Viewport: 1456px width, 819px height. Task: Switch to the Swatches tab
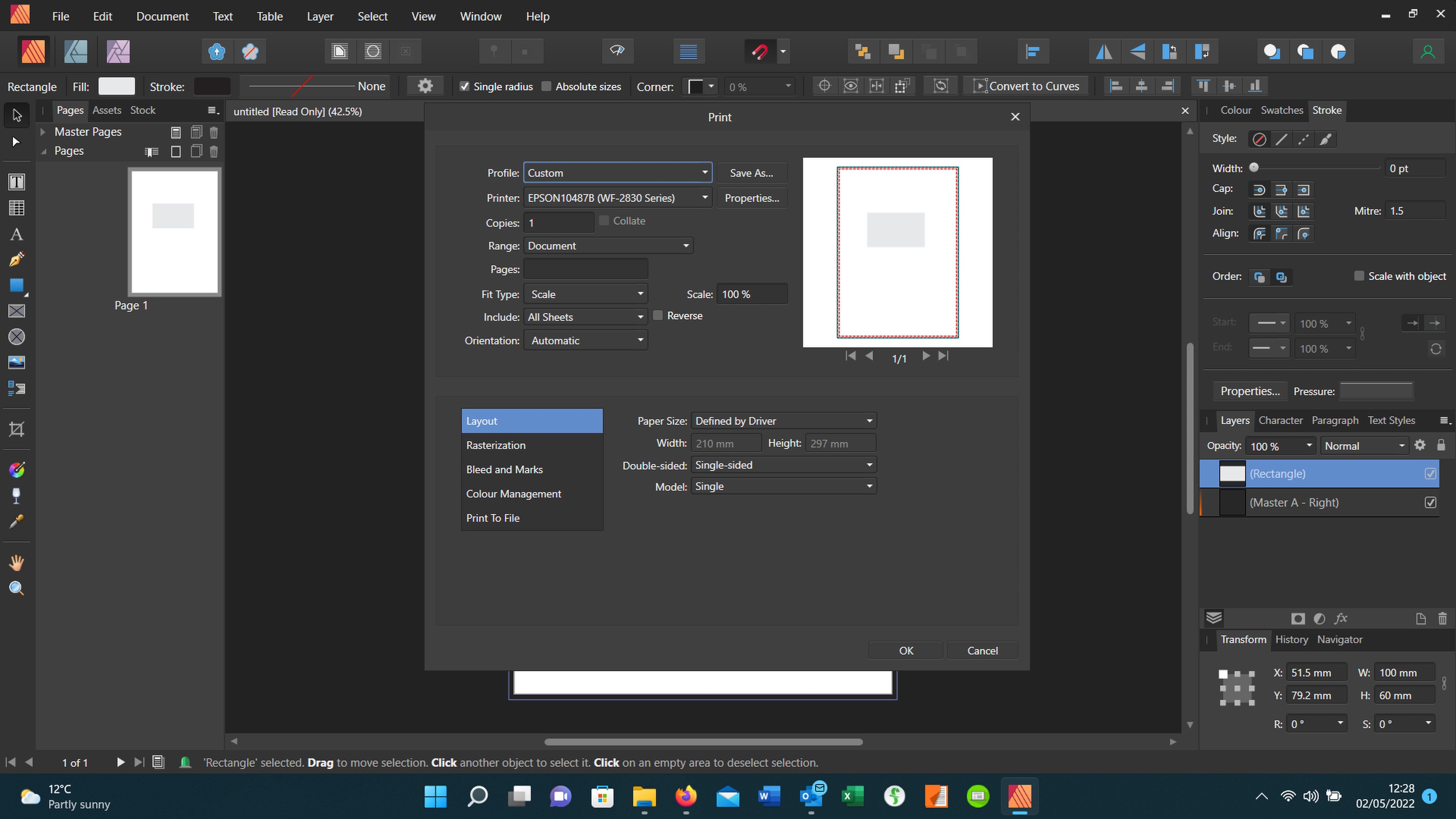click(1281, 110)
